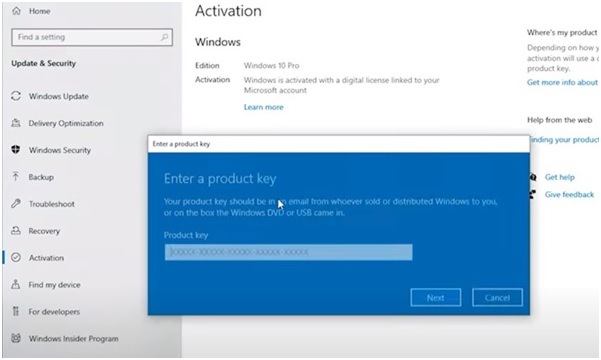601x360 pixels.
Task: Go to Delivery Optimization settings
Action: [66, 123]
